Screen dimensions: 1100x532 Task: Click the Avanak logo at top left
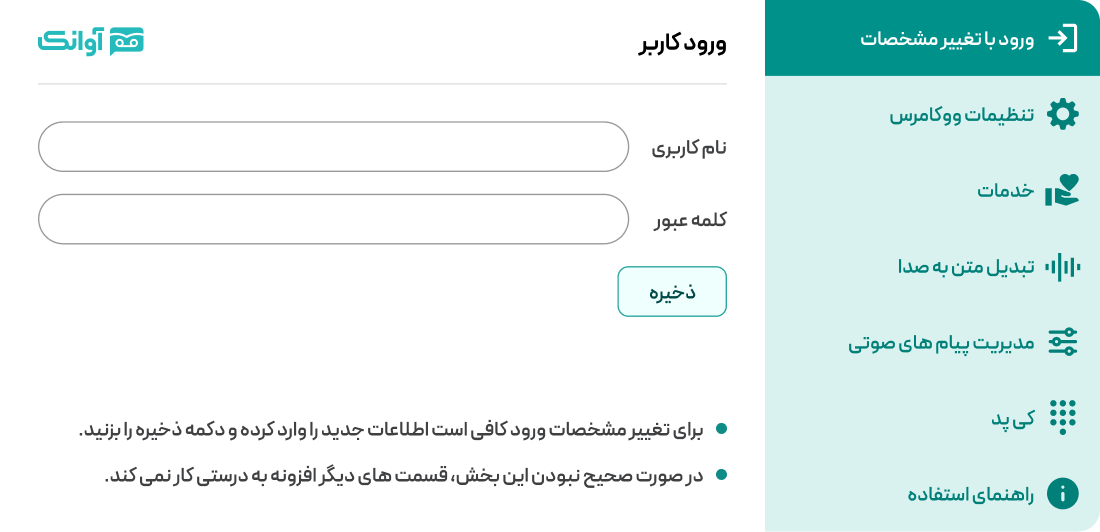click(x=91, y=40)
